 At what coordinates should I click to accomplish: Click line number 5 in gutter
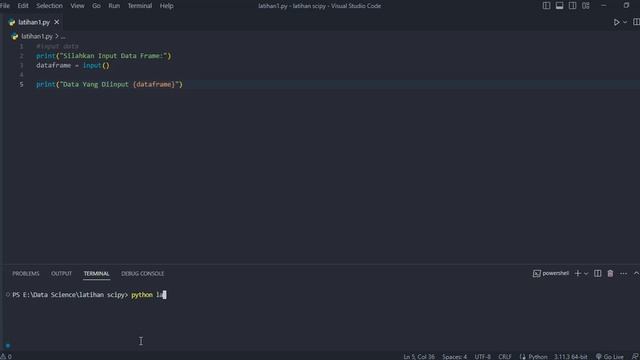[21, 84]
